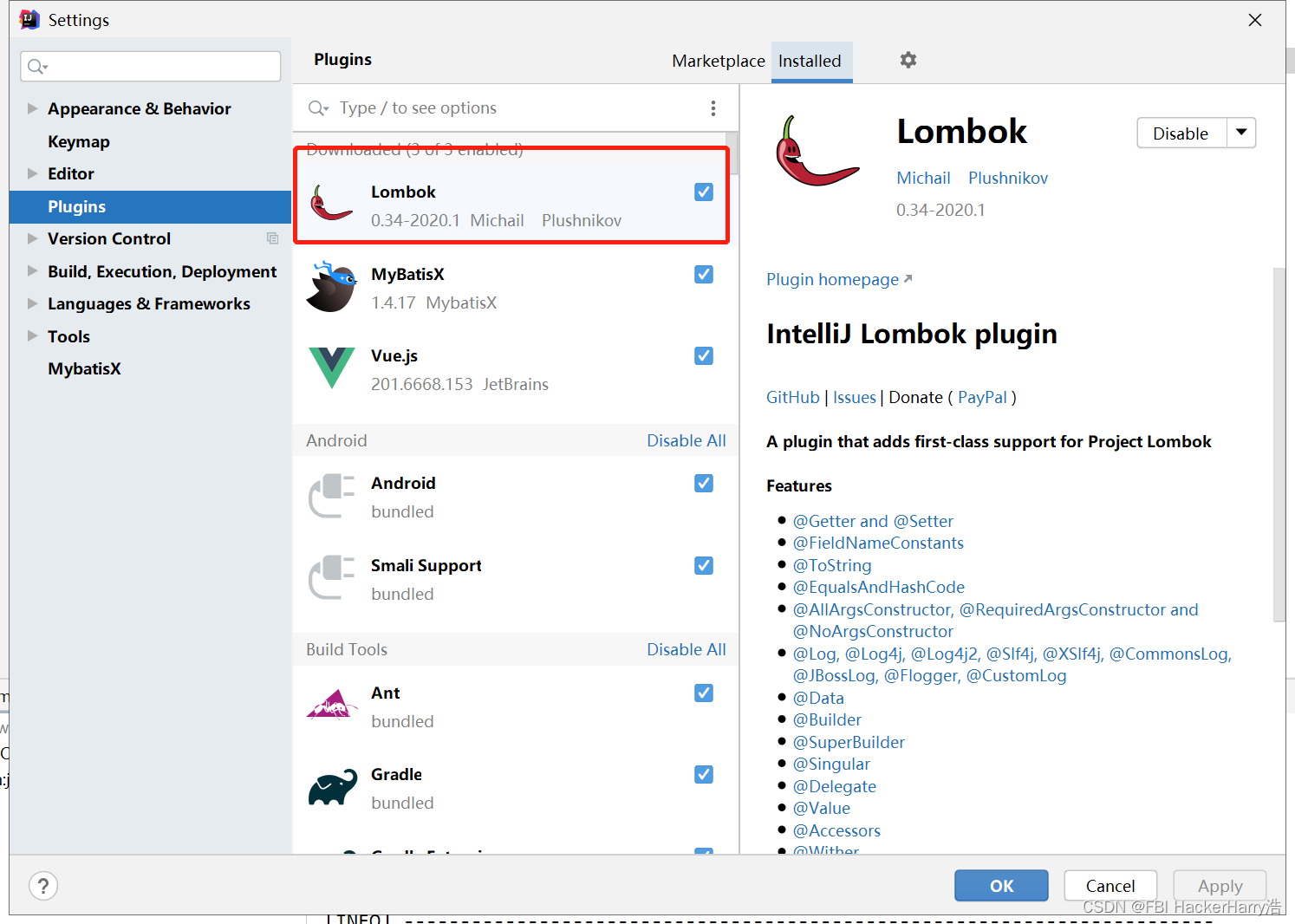Uncheck the Gradle plugin checkbox
This screenshot has height=924, width=1295.
704,774
